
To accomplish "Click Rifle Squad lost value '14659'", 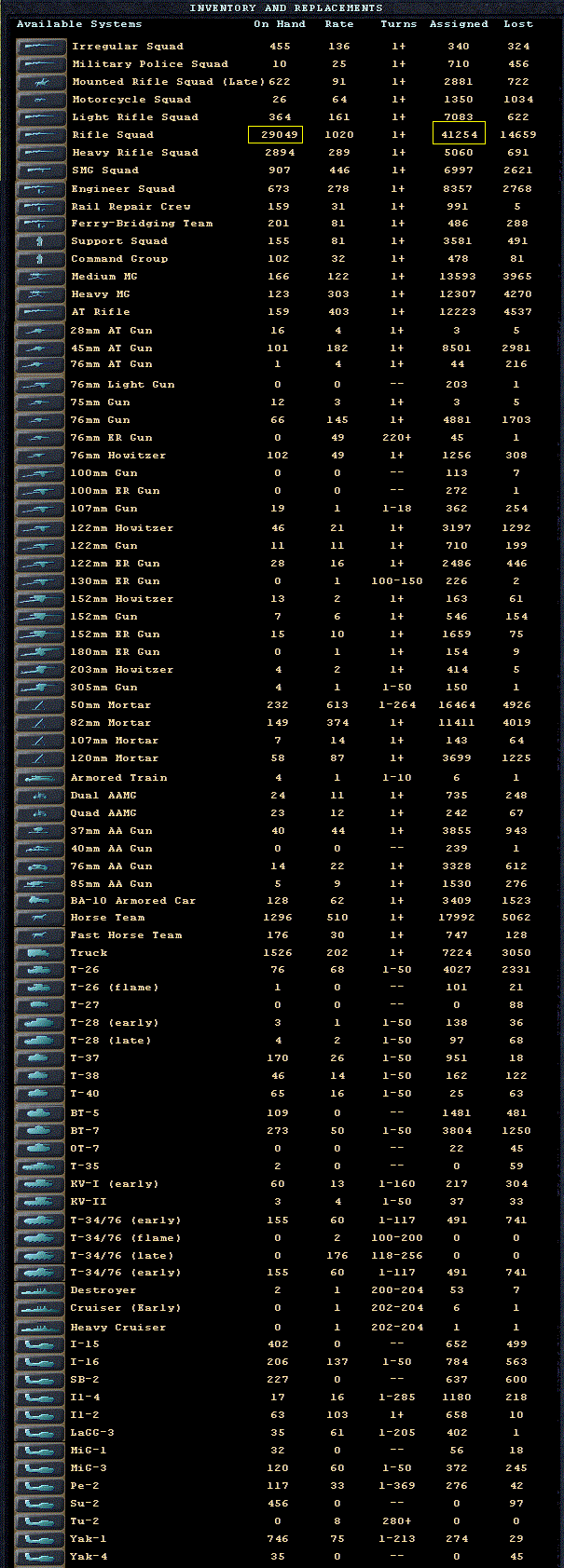I will point(517,134).
